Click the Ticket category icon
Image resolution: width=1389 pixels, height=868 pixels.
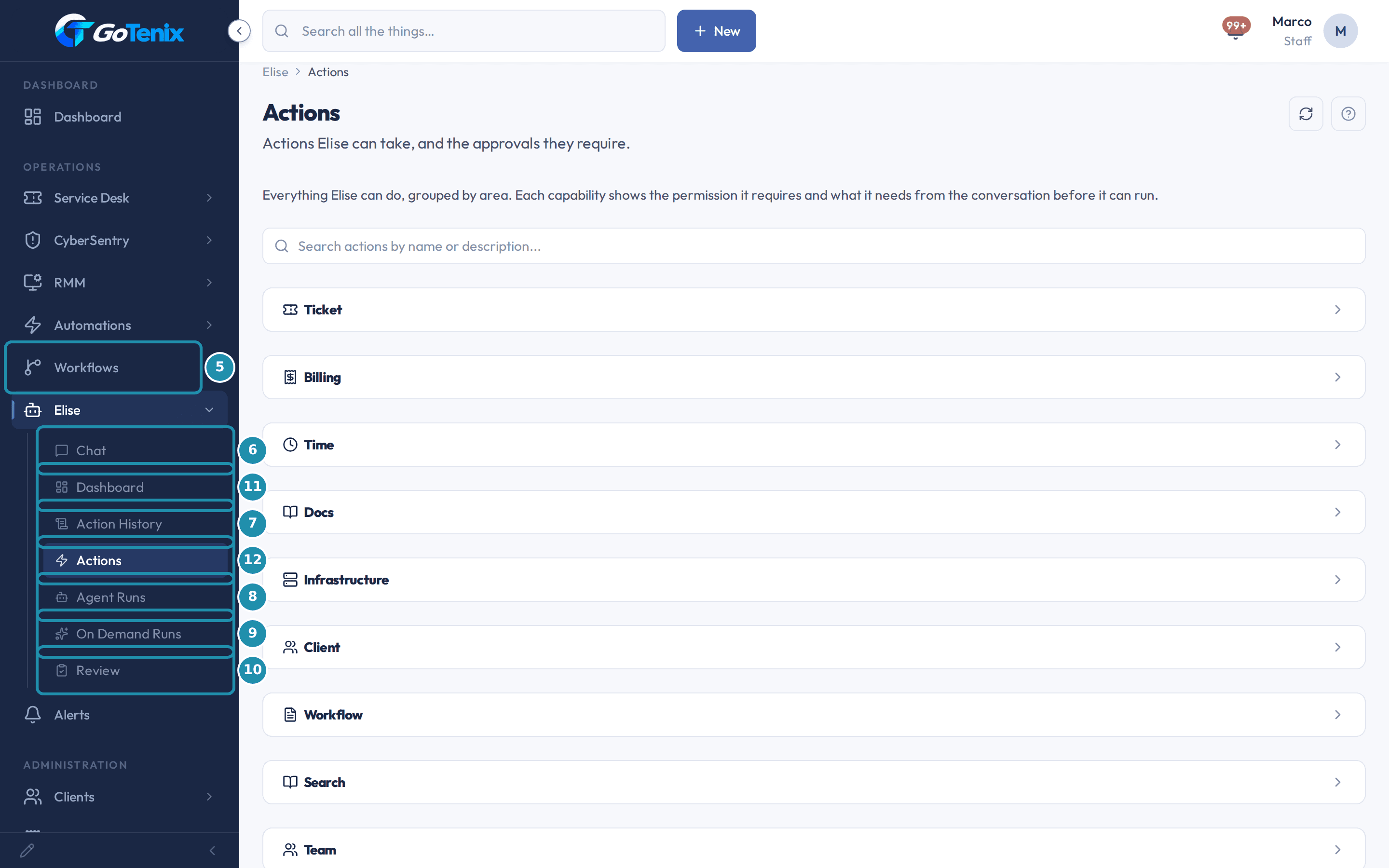tap(290, 310)
